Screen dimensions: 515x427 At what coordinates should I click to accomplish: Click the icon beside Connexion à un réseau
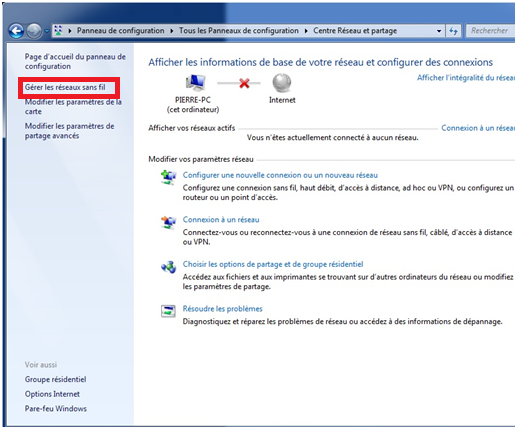168,222
